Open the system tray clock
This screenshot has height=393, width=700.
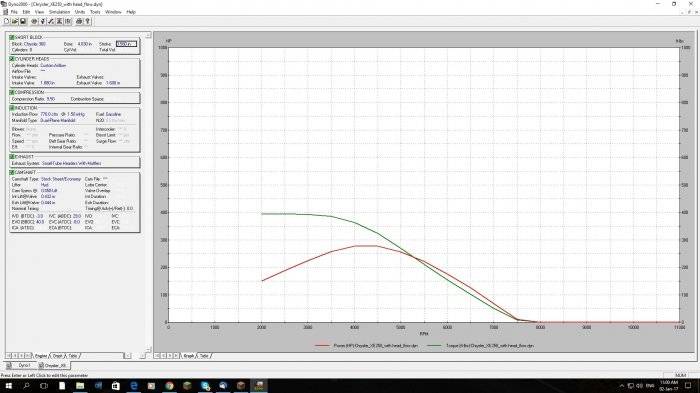point(668,385)
